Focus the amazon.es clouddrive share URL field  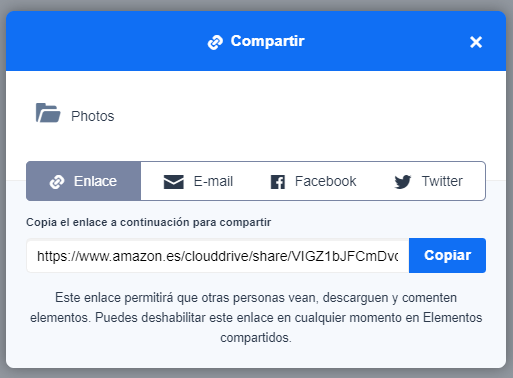[218, 256]
